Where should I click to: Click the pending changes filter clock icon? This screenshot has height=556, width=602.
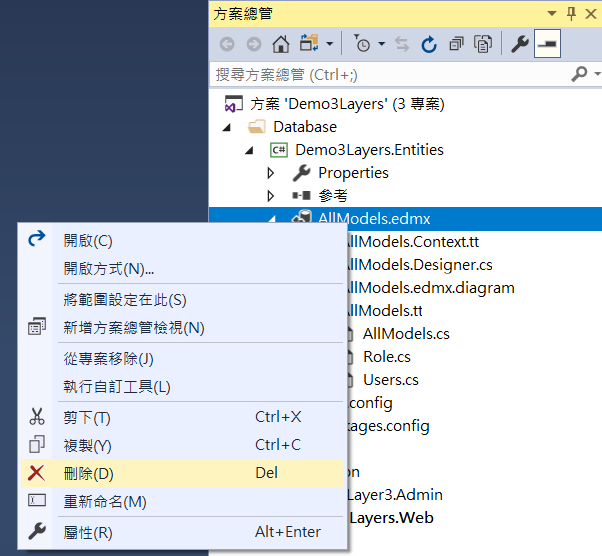(362, 44)
